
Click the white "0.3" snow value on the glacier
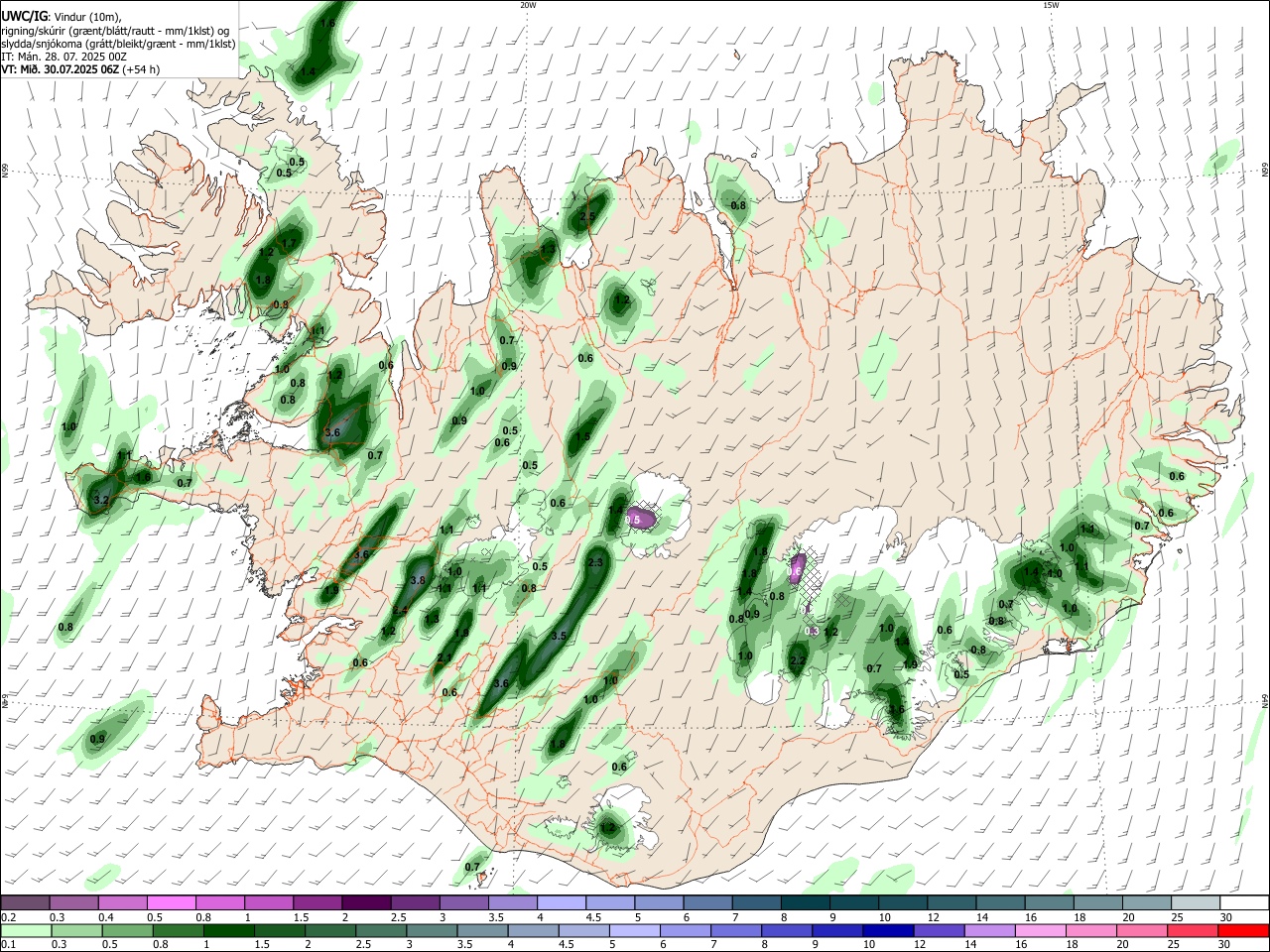(x=812, y=631)
